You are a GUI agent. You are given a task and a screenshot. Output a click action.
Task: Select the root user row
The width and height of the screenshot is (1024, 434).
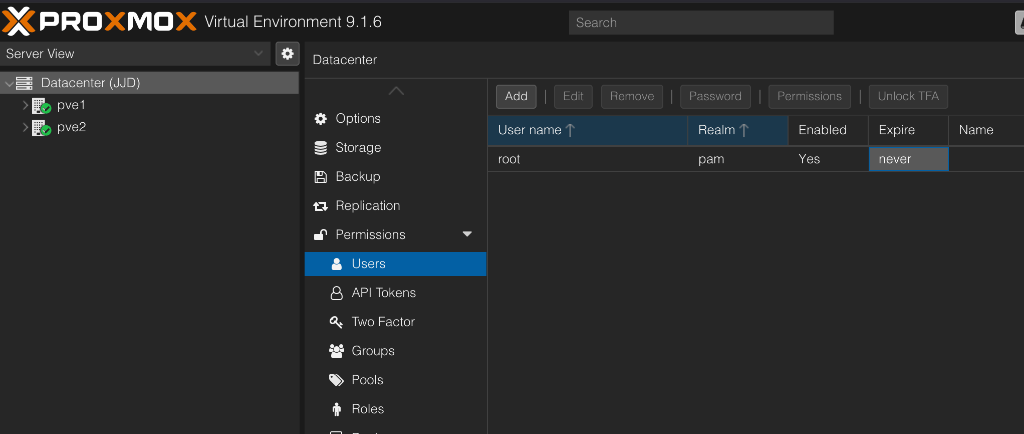756,159
